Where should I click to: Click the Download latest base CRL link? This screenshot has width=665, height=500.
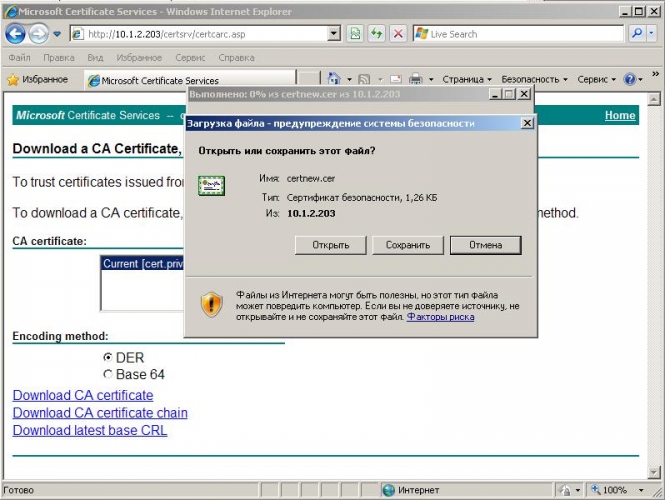point(90,430)
